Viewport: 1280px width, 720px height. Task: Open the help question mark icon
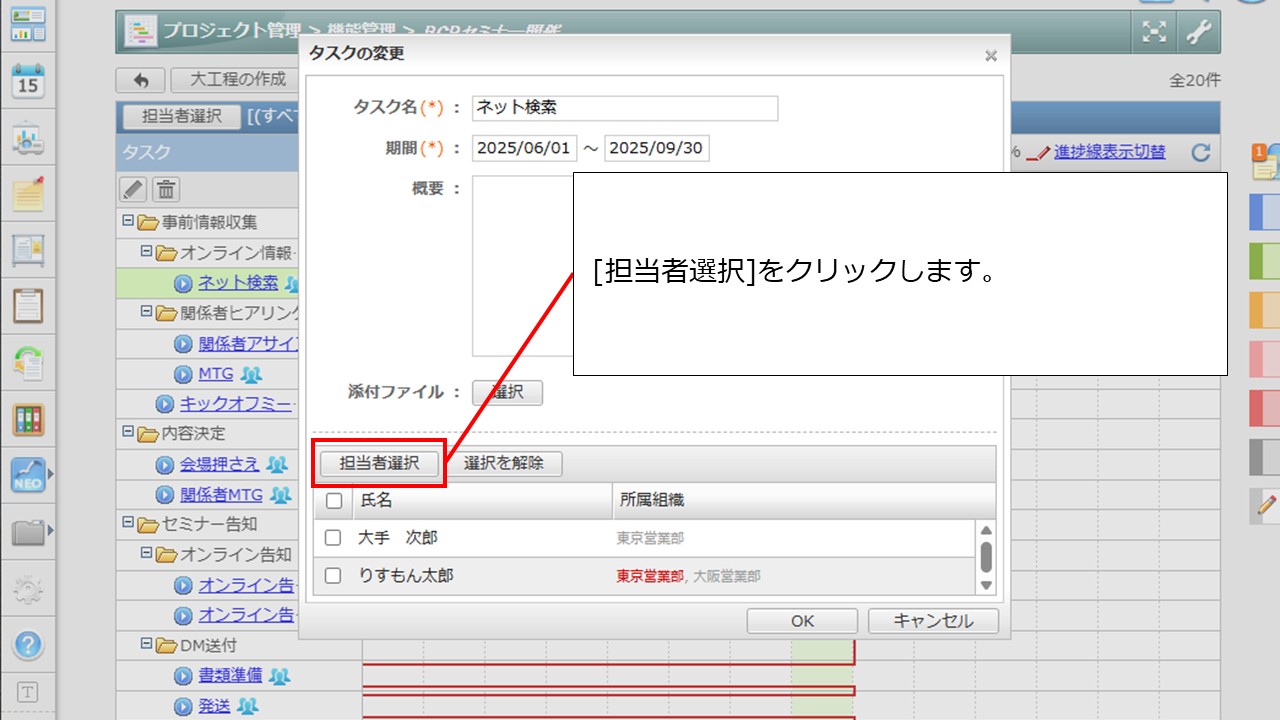[28, 645]
